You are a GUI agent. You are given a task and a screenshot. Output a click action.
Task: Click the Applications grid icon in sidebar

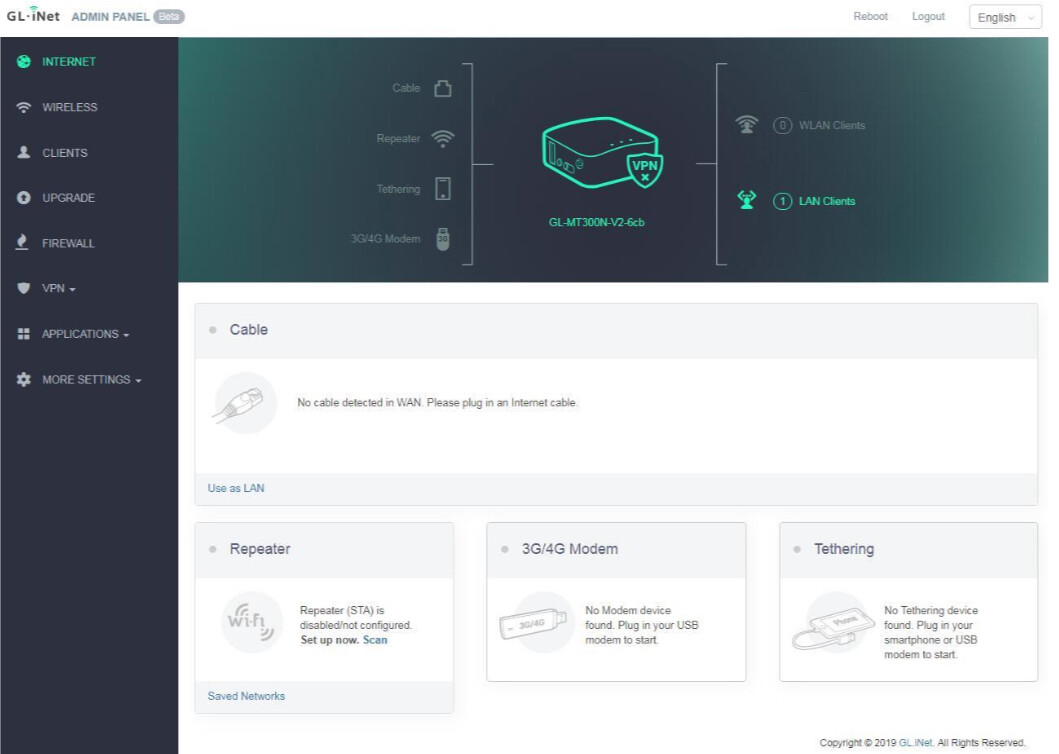[x=24, y=334]
